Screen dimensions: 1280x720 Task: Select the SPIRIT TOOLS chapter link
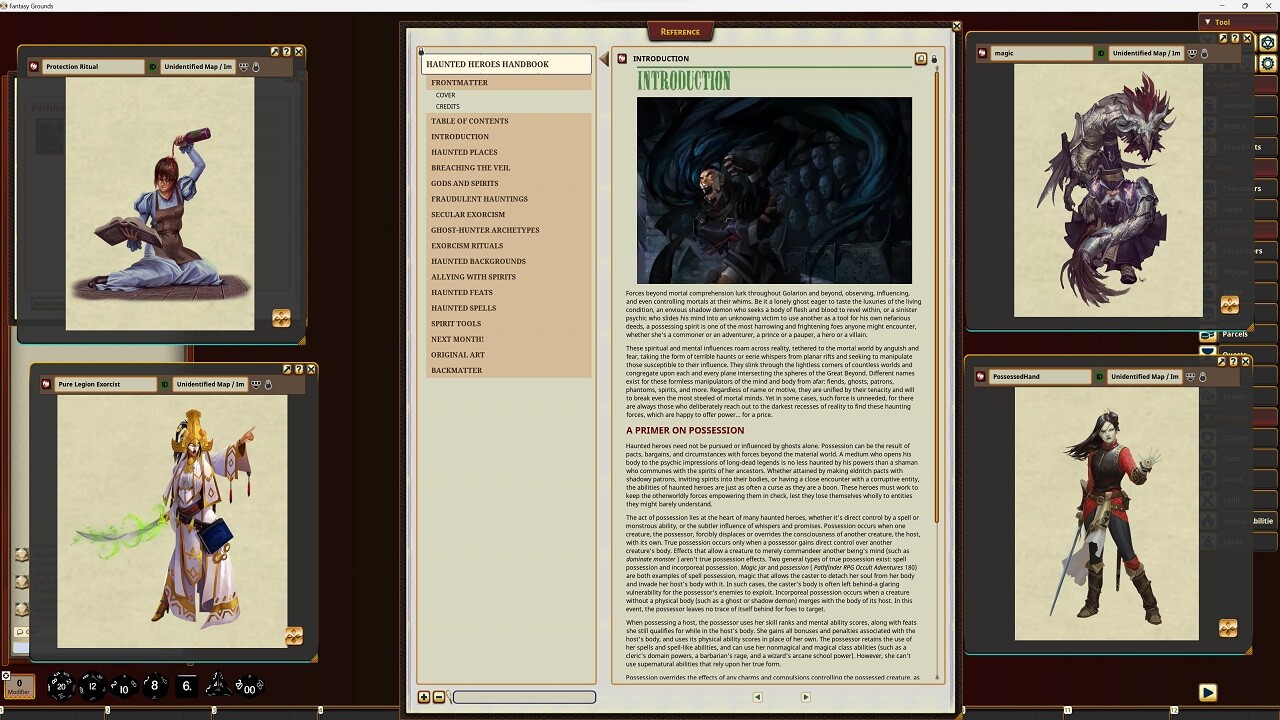coord(456,323)
